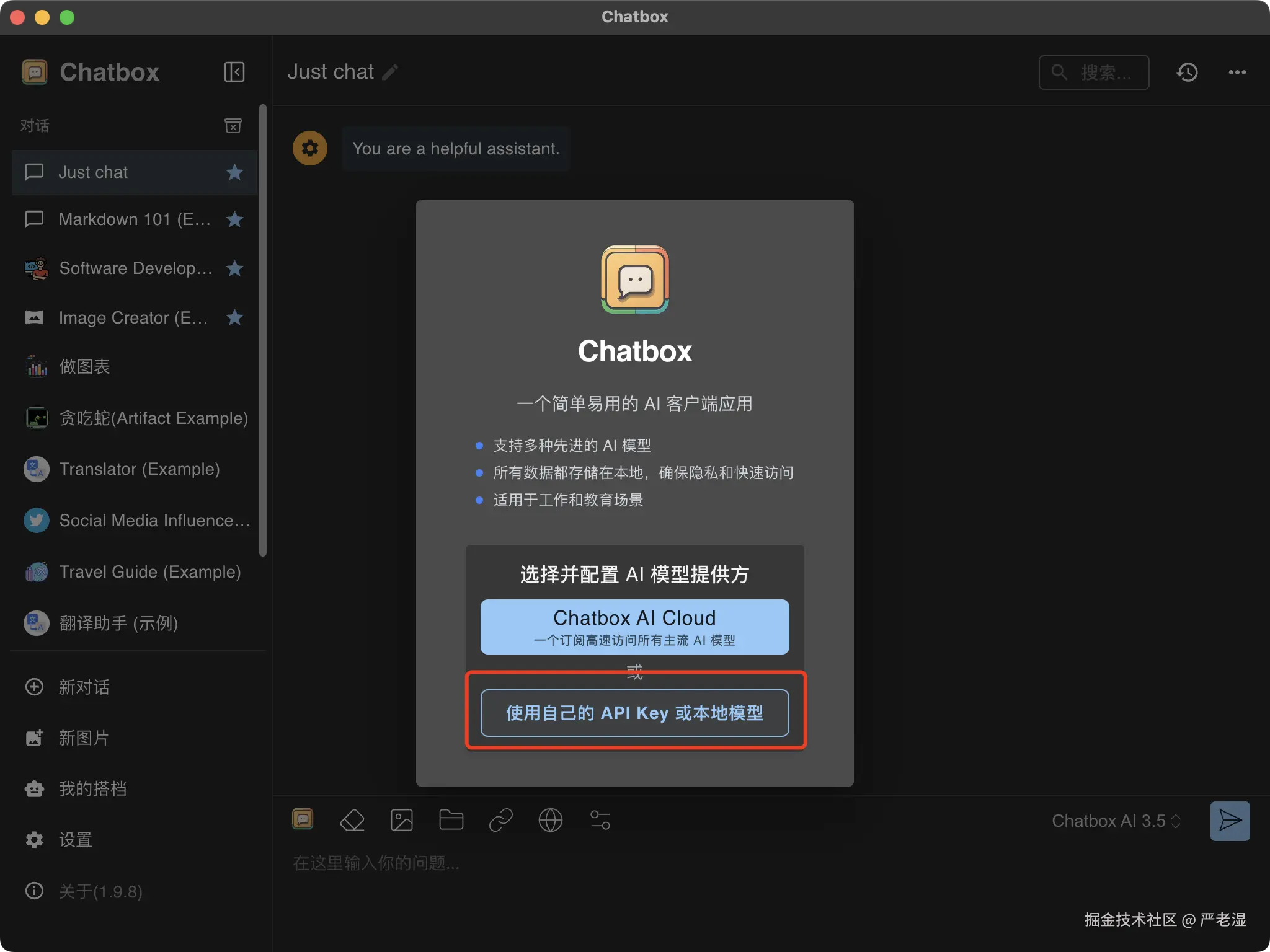This screenshot has height=952, width=1270.
Task: Edit the Just chat title pencil
Action: (390, 73)
